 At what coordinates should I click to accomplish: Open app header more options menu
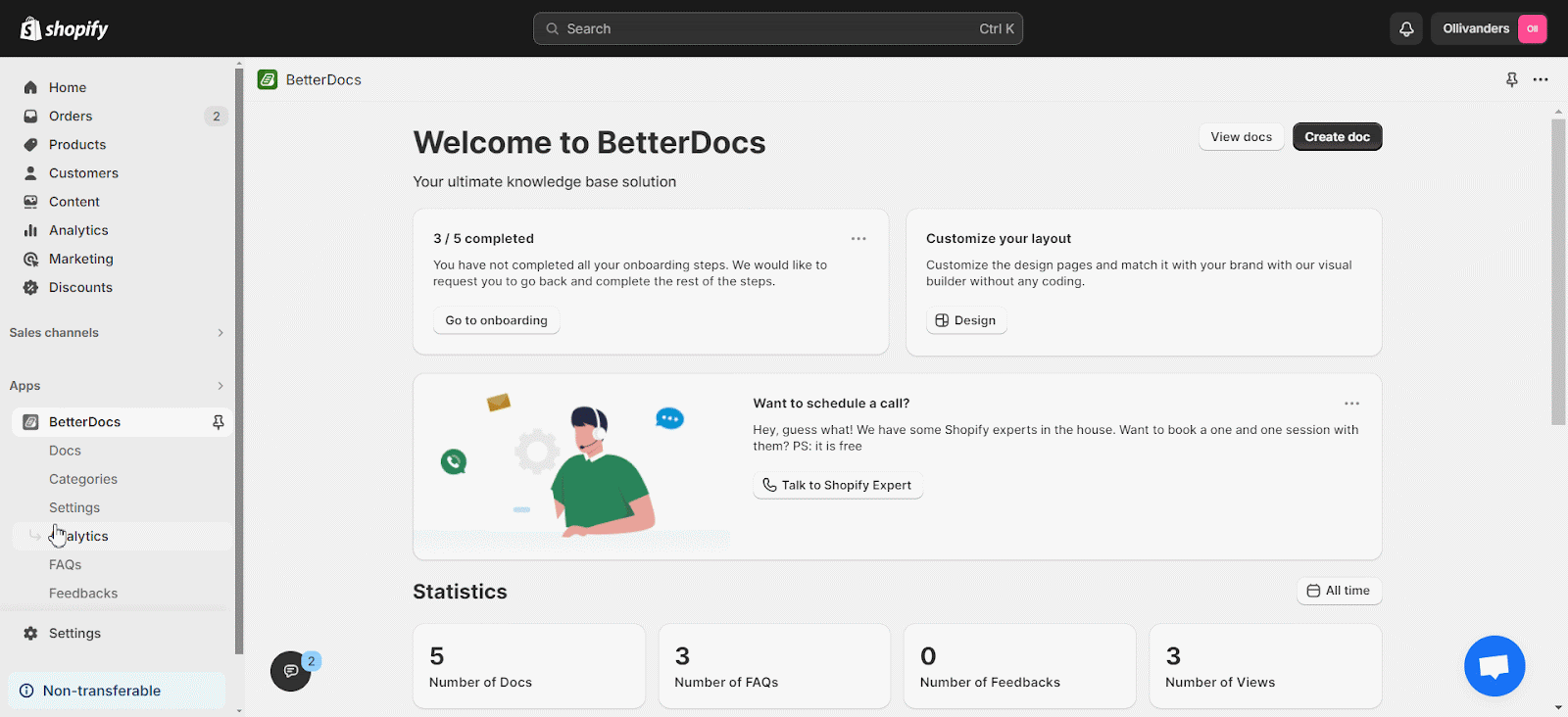pyautogui.click(x=1541, y=79)
